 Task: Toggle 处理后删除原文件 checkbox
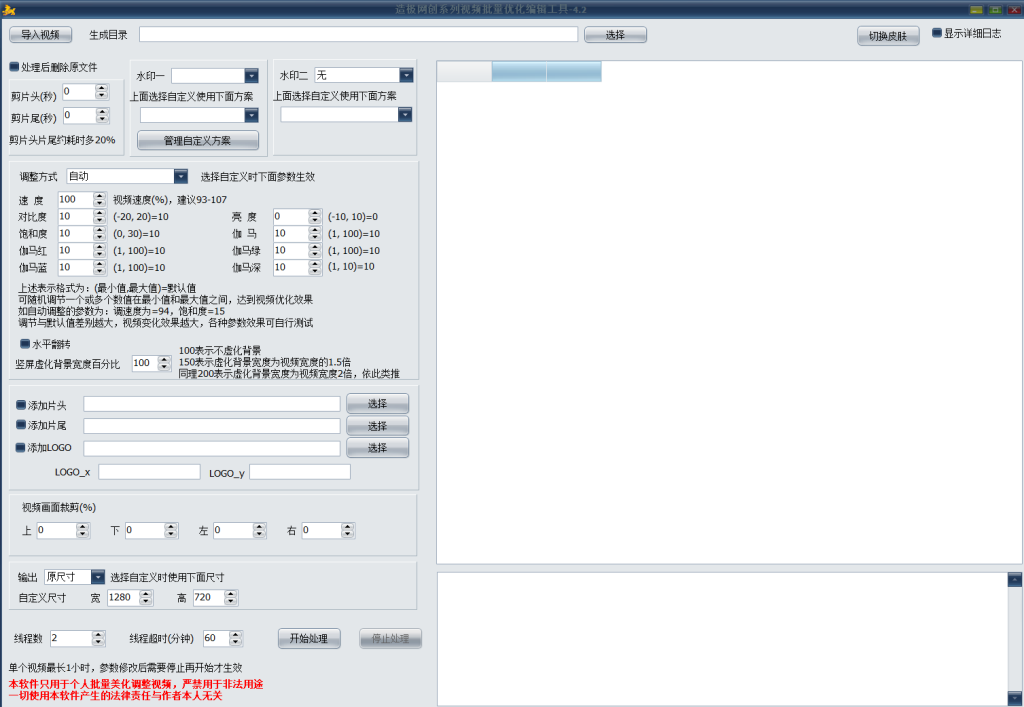[15, 67]
